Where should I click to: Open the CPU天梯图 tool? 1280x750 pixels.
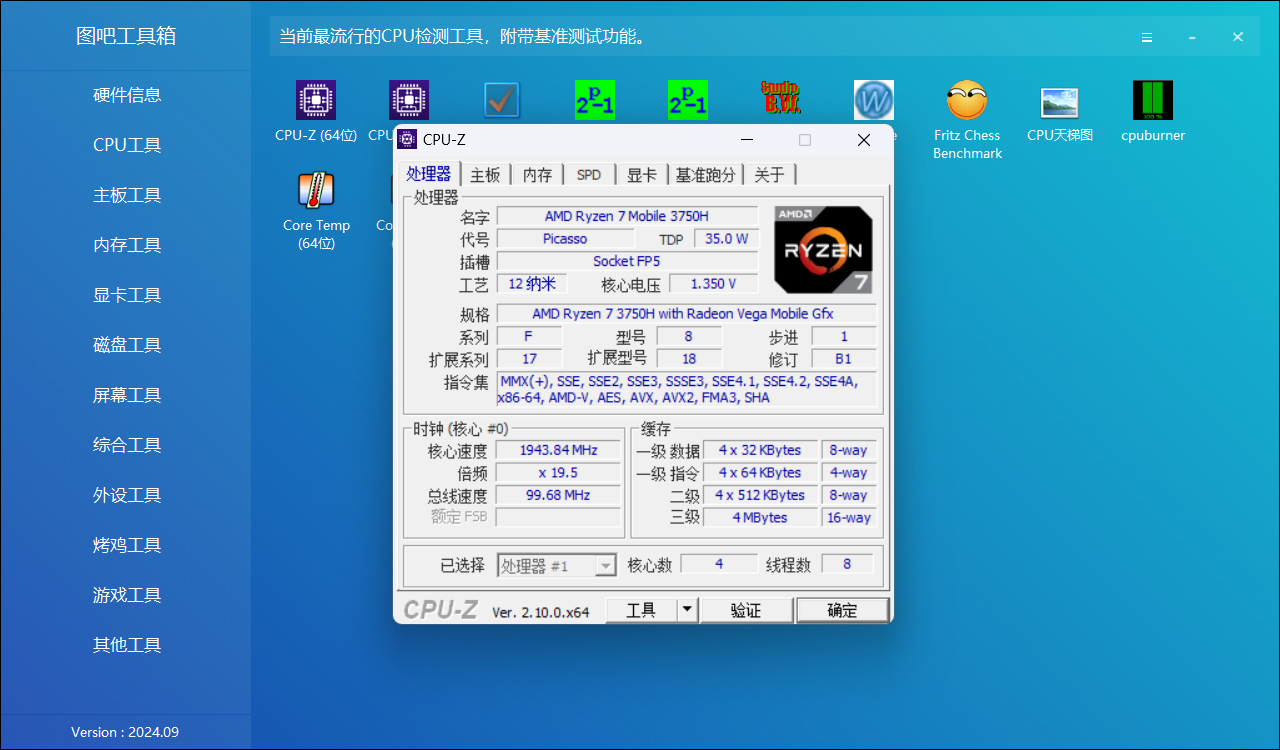[1059, 100]
